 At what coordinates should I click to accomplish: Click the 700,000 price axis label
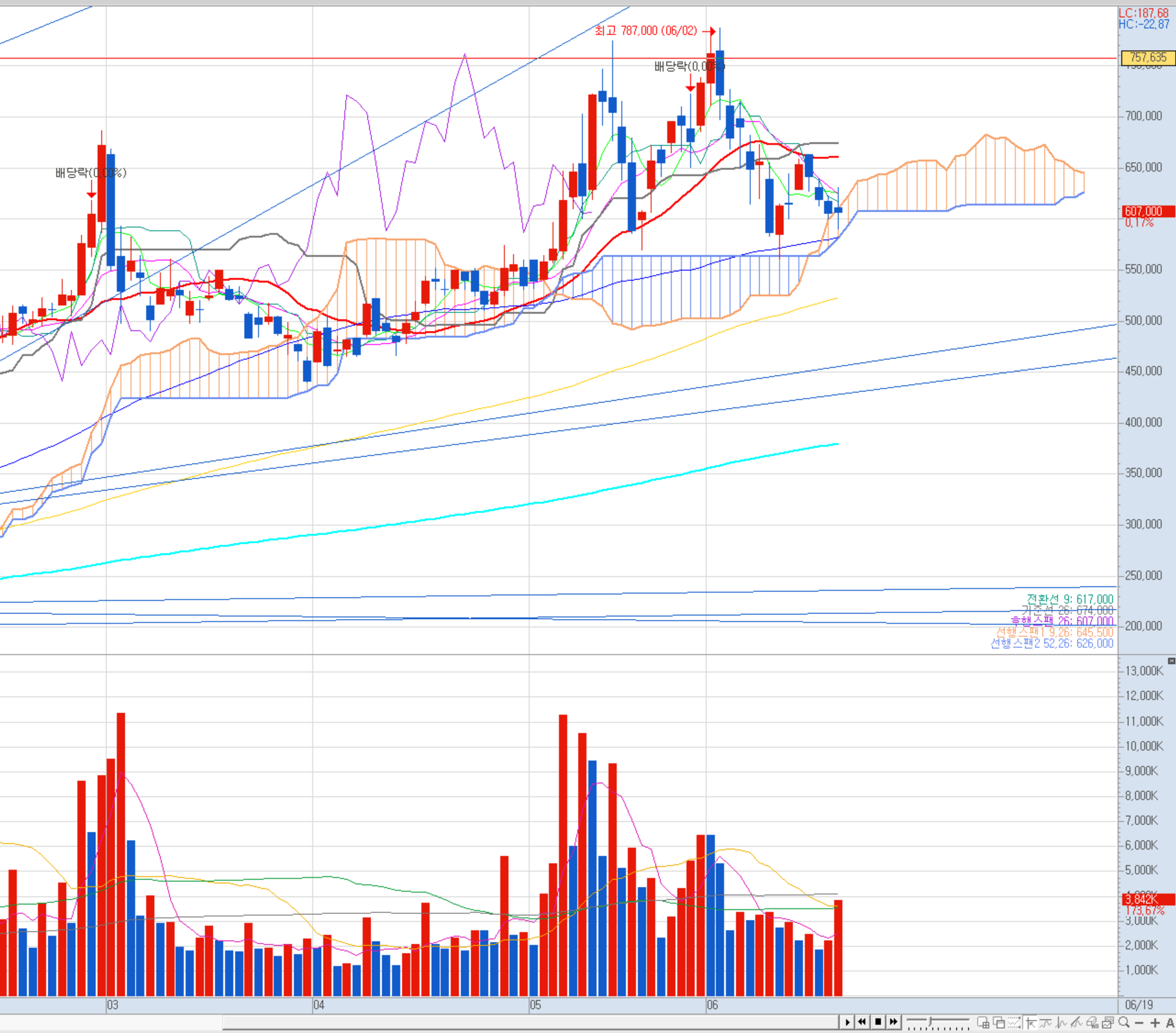tap(1144, 116)
